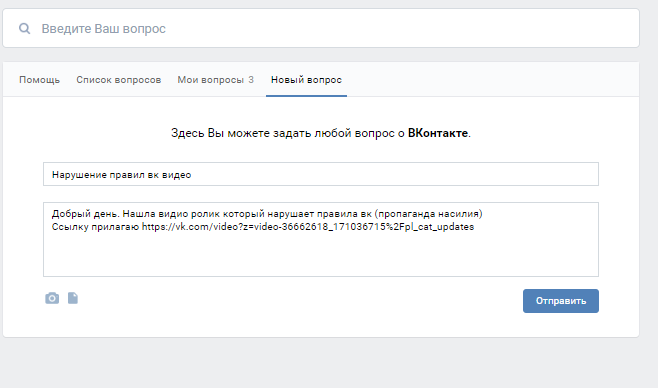Attach a photo with the camera icon
This screenshot has height=388, width=658.
tap(52, 298)
